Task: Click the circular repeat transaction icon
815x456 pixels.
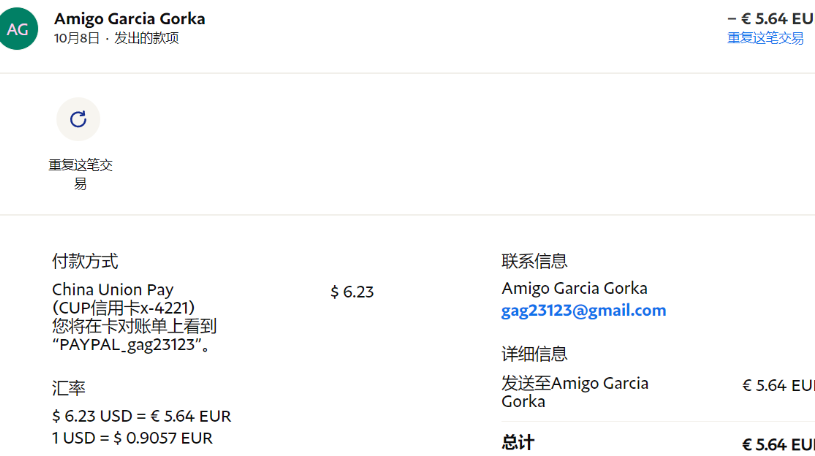Action: tap(78, 120)
